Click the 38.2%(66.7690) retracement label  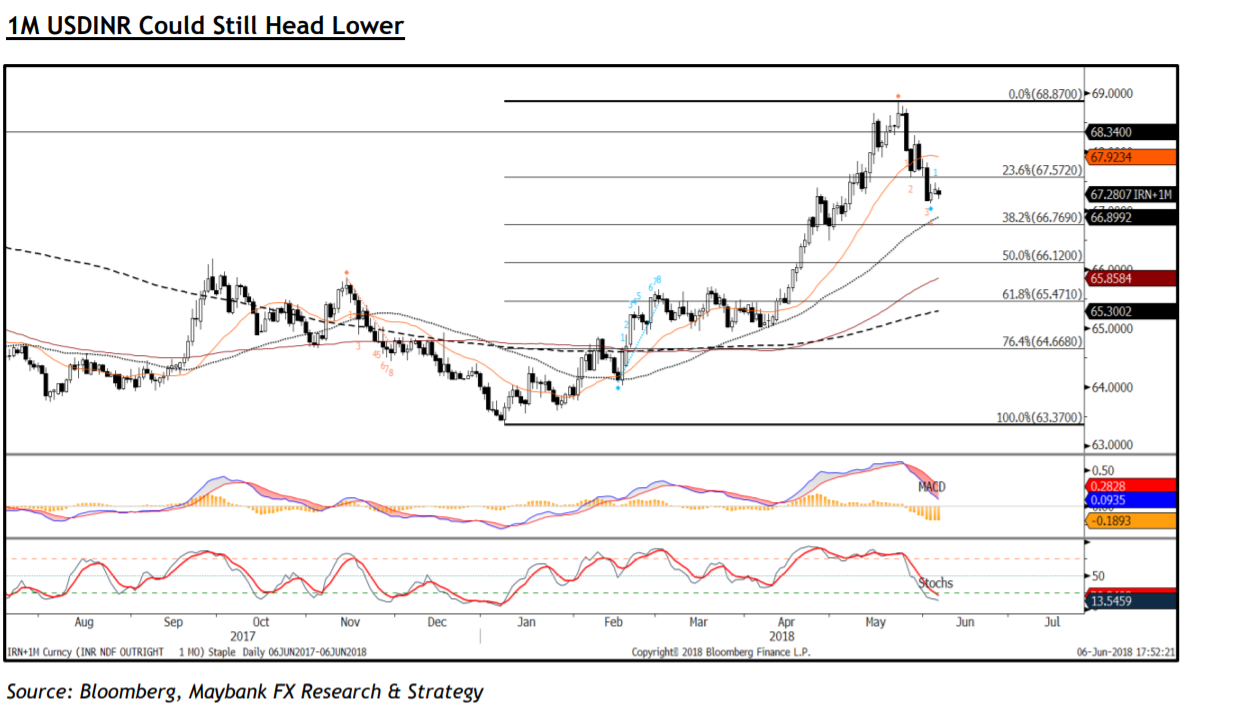pyautogui.click(x=1041, y=217)
